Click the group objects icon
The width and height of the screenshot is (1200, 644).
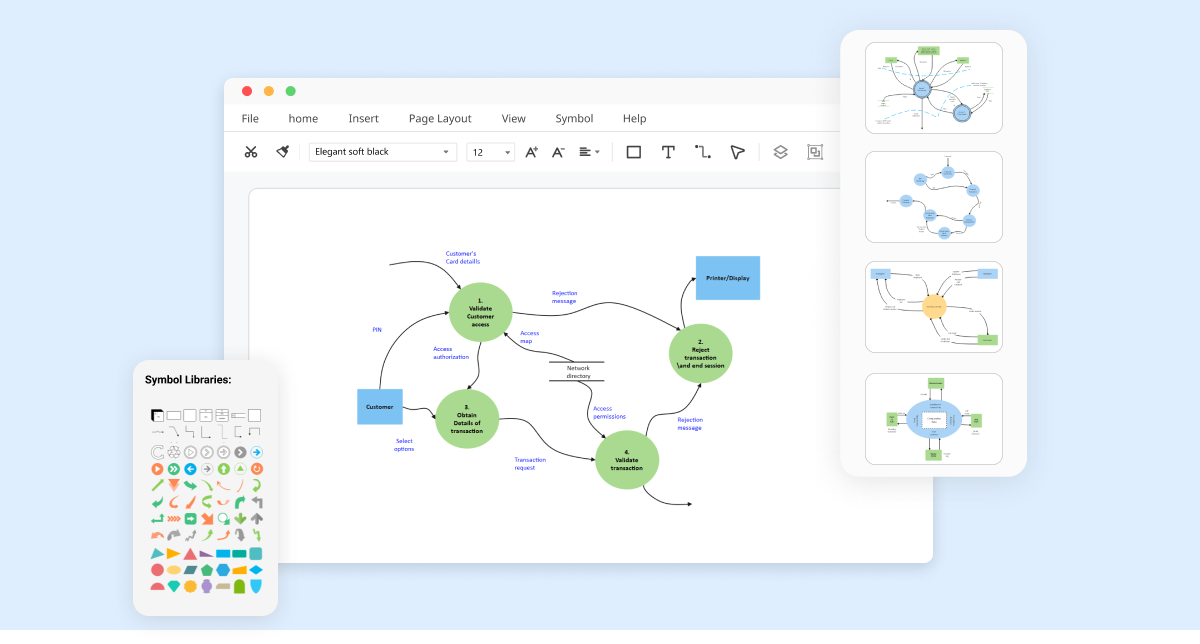[815, 151]
